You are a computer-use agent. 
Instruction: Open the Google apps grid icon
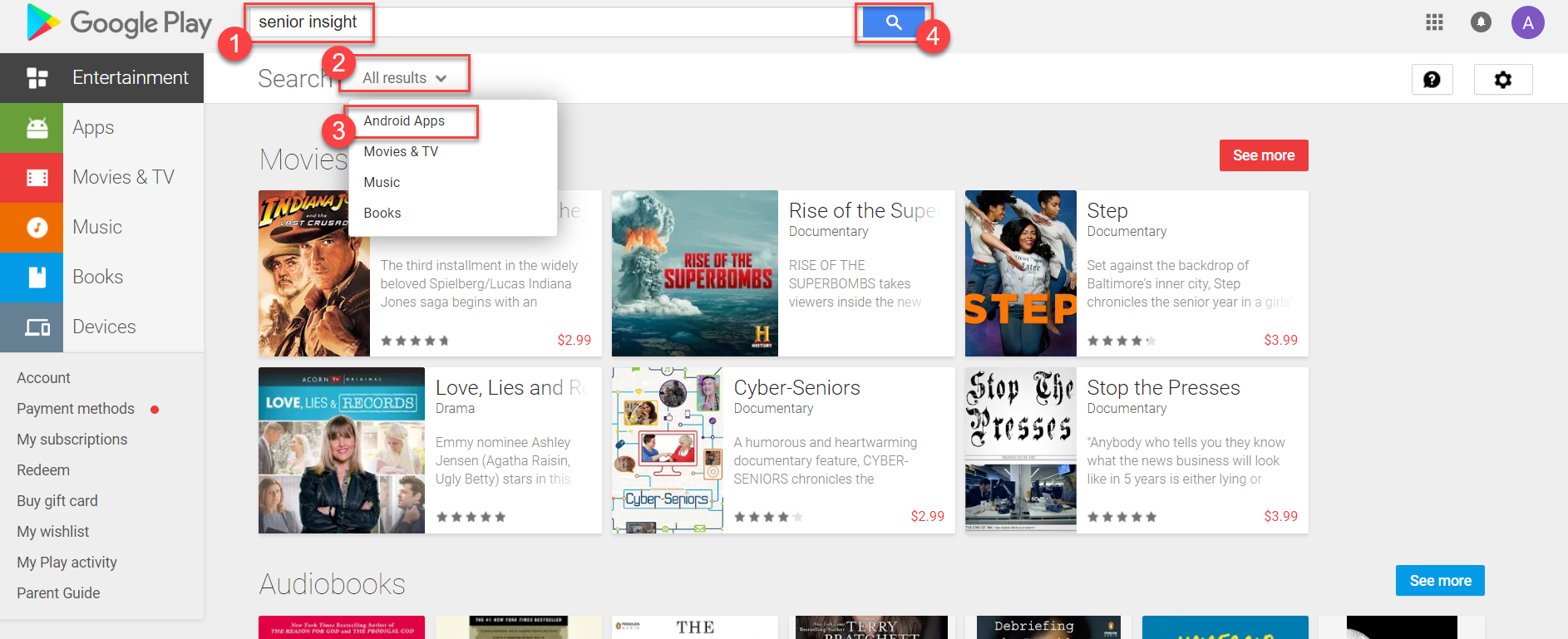coord(1434,22)
